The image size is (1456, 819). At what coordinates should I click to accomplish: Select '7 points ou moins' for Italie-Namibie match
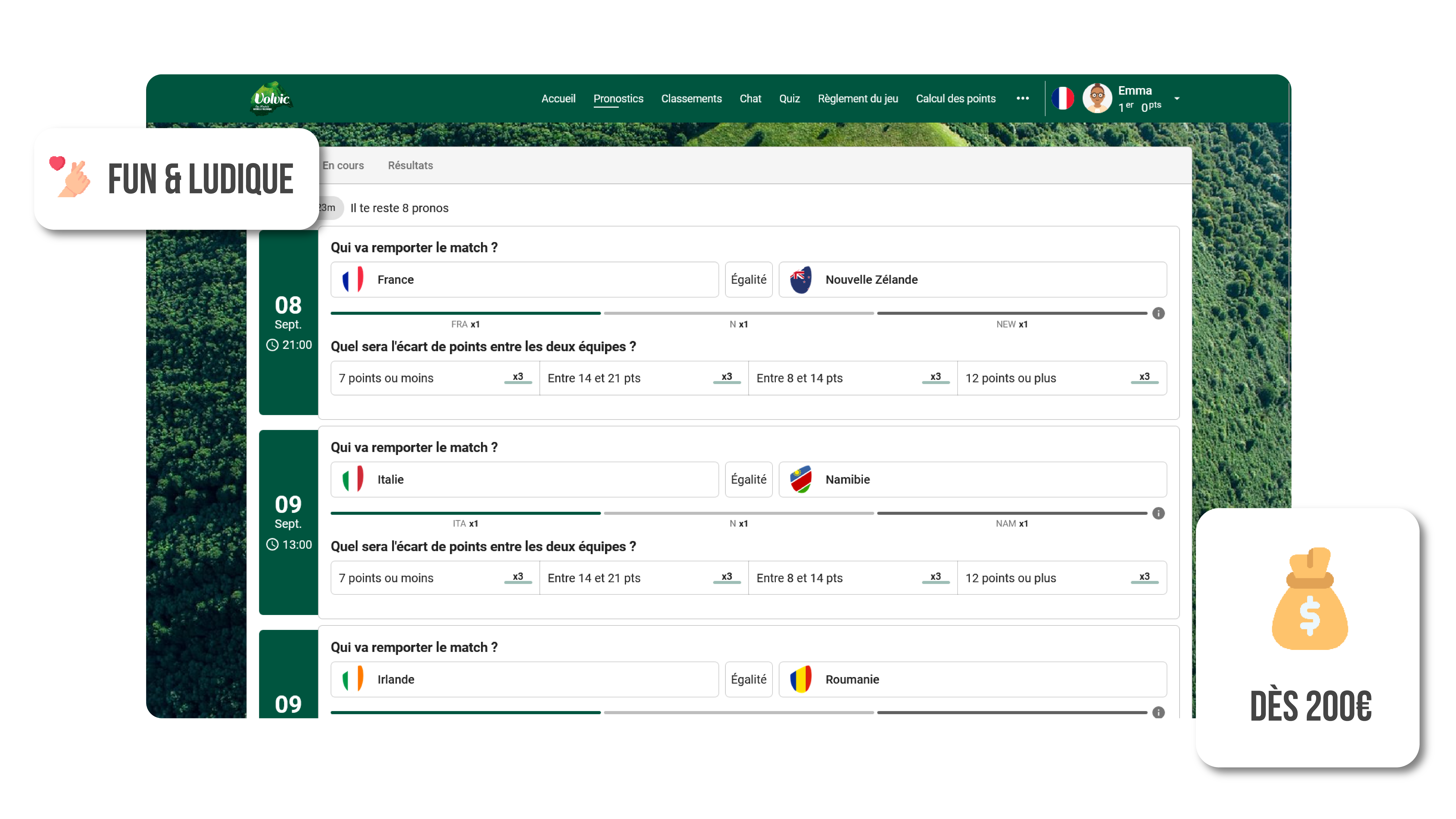435,578
